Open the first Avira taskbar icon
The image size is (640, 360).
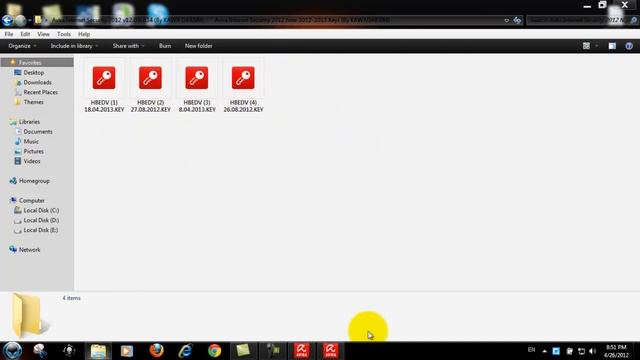click(x=302, y=351)
